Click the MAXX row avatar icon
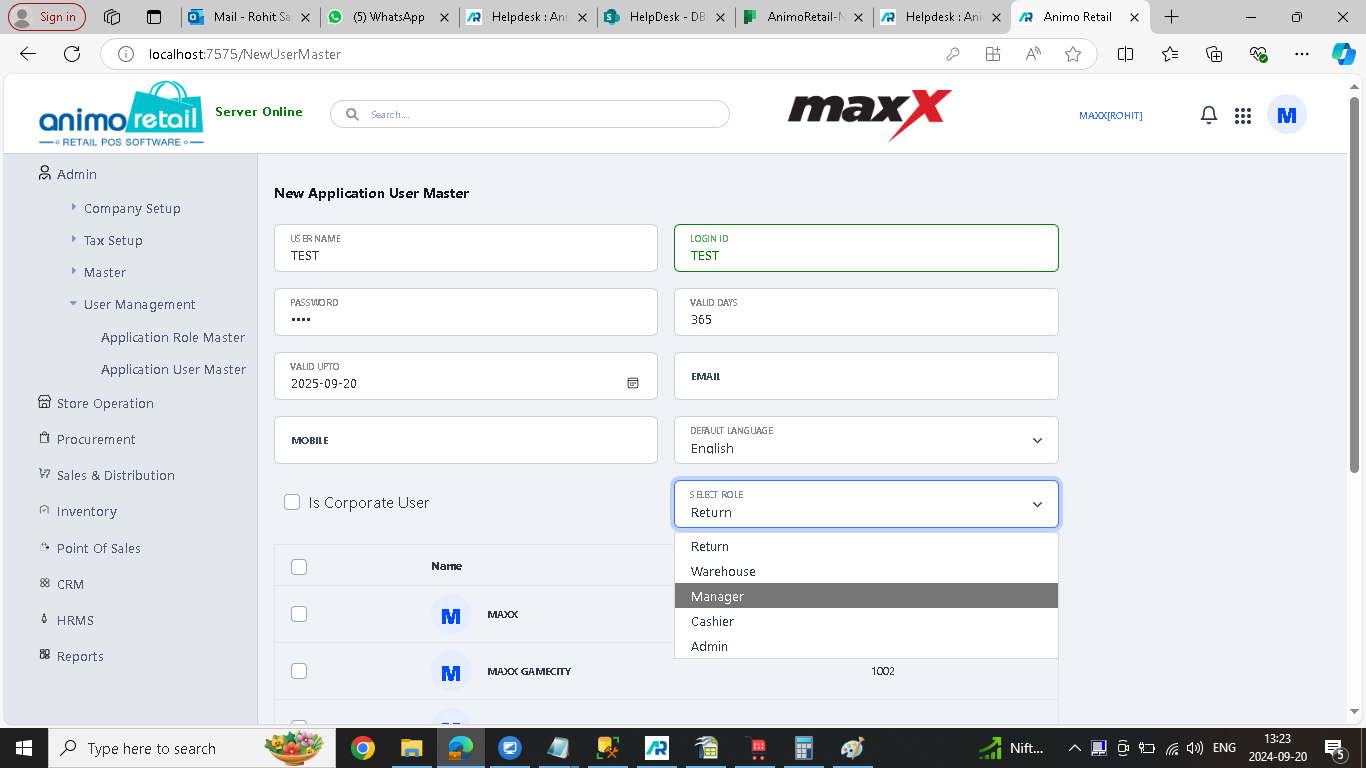 pos(451,614)
